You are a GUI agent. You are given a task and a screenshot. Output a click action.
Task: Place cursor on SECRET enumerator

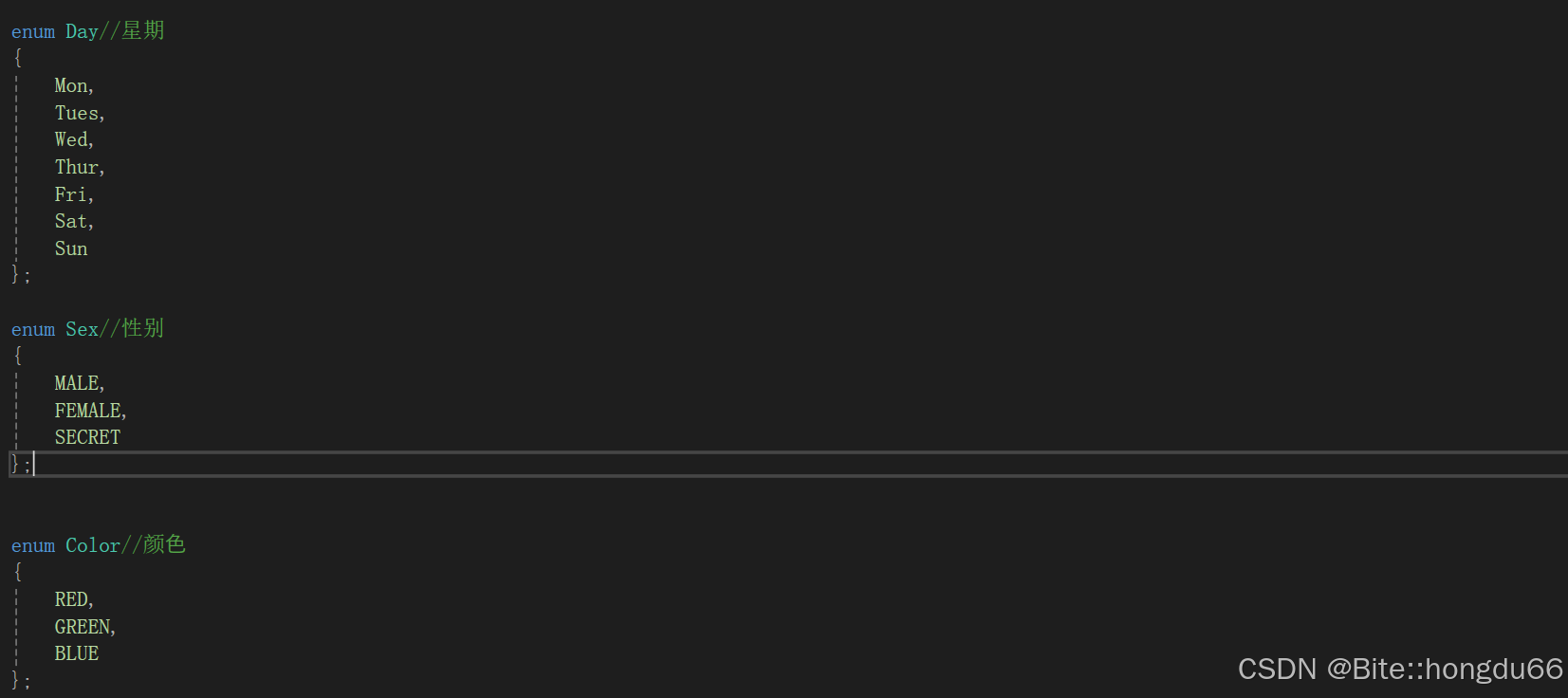click(87, 438)
